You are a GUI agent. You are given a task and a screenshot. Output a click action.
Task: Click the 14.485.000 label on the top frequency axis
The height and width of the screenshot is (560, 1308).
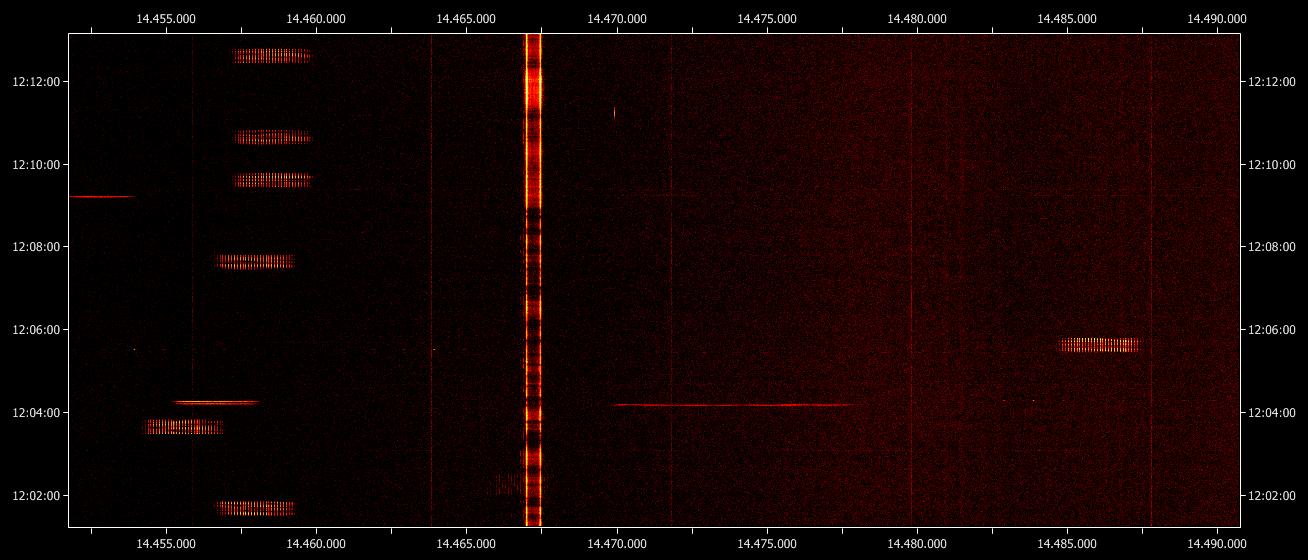click(1066, 18)
